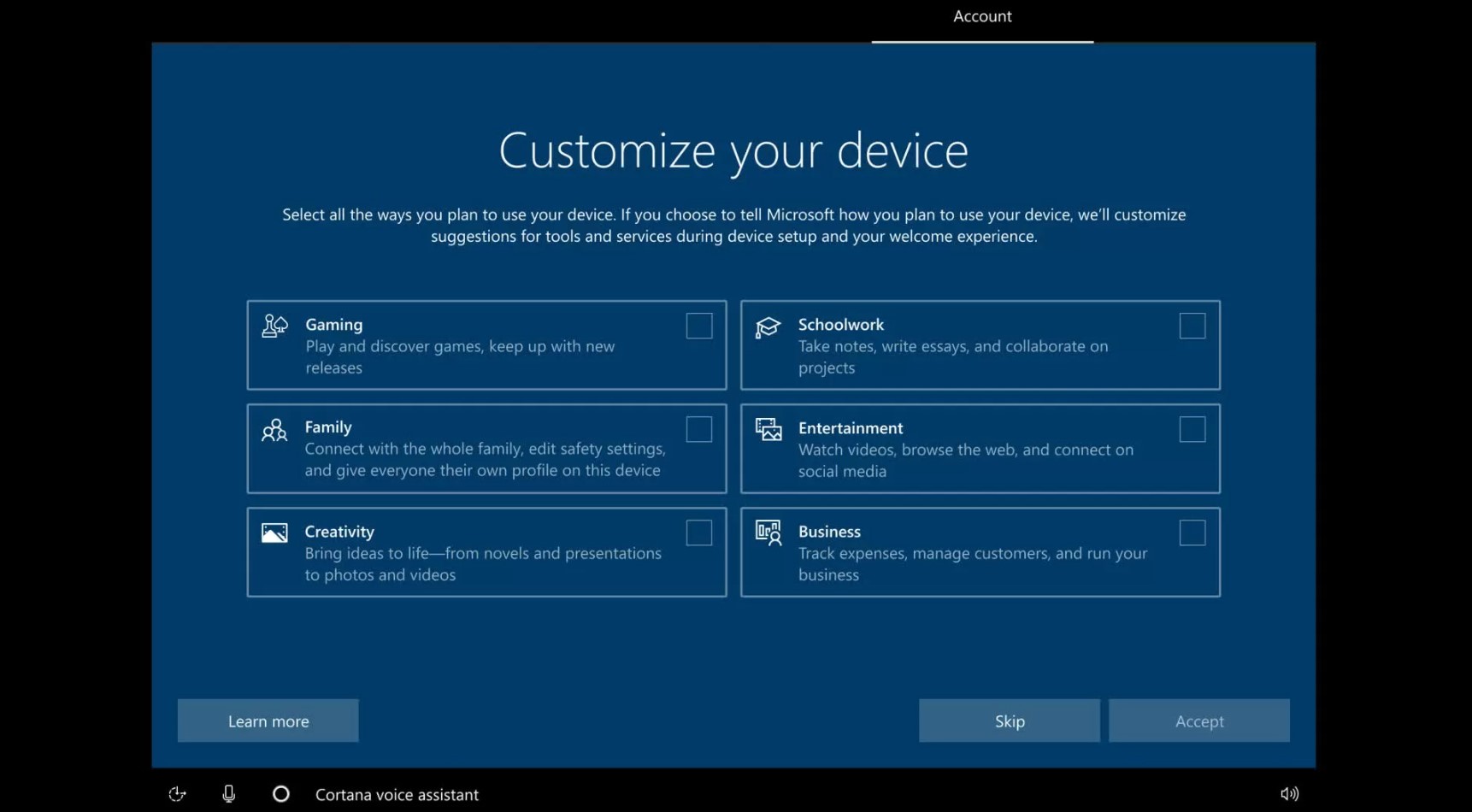Screen dimensions: 1472x812
Task: Toggle the microphone icon in bottom bar
Action: coord(228,794)
